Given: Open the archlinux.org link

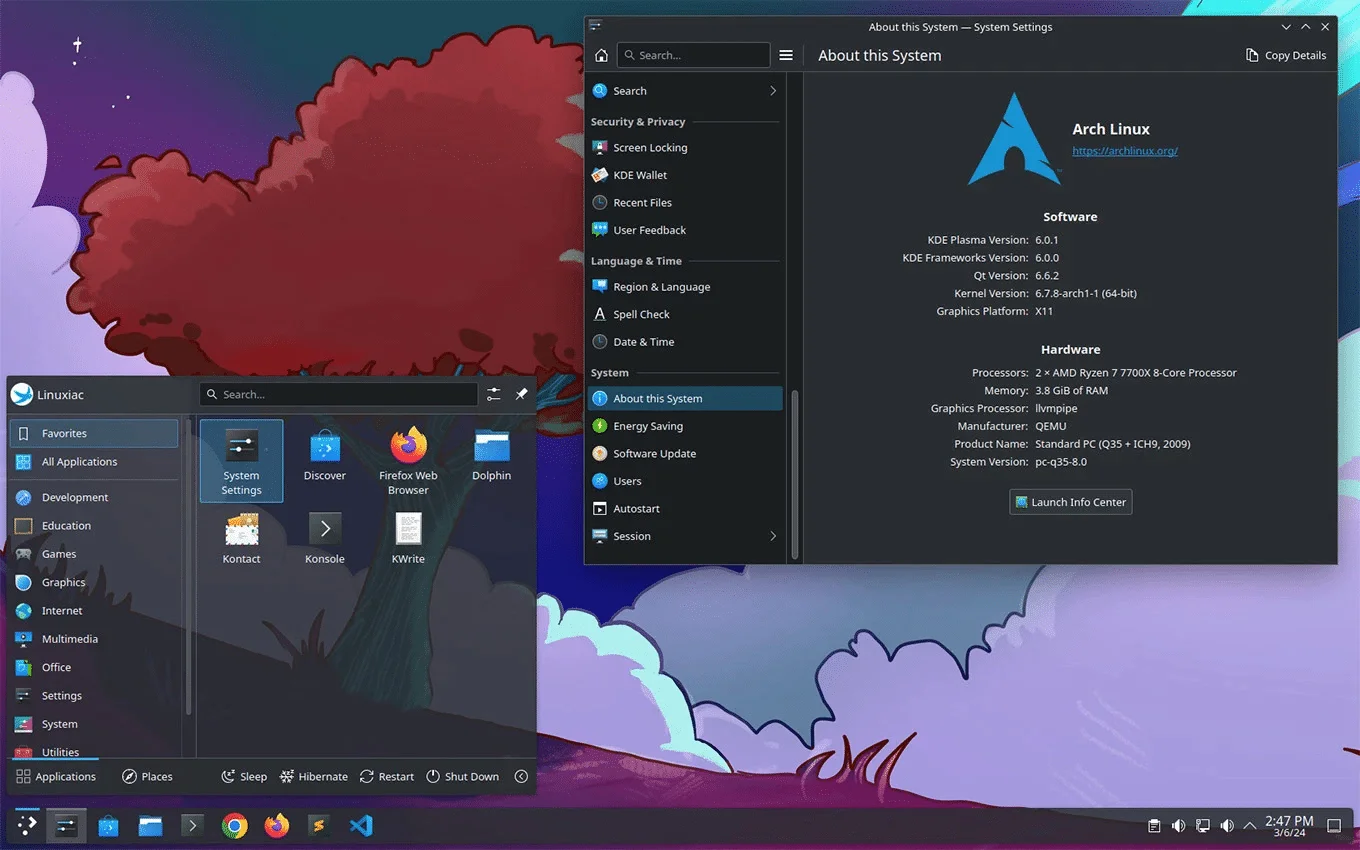Looking at the screenshot, I should point(1125,151).
